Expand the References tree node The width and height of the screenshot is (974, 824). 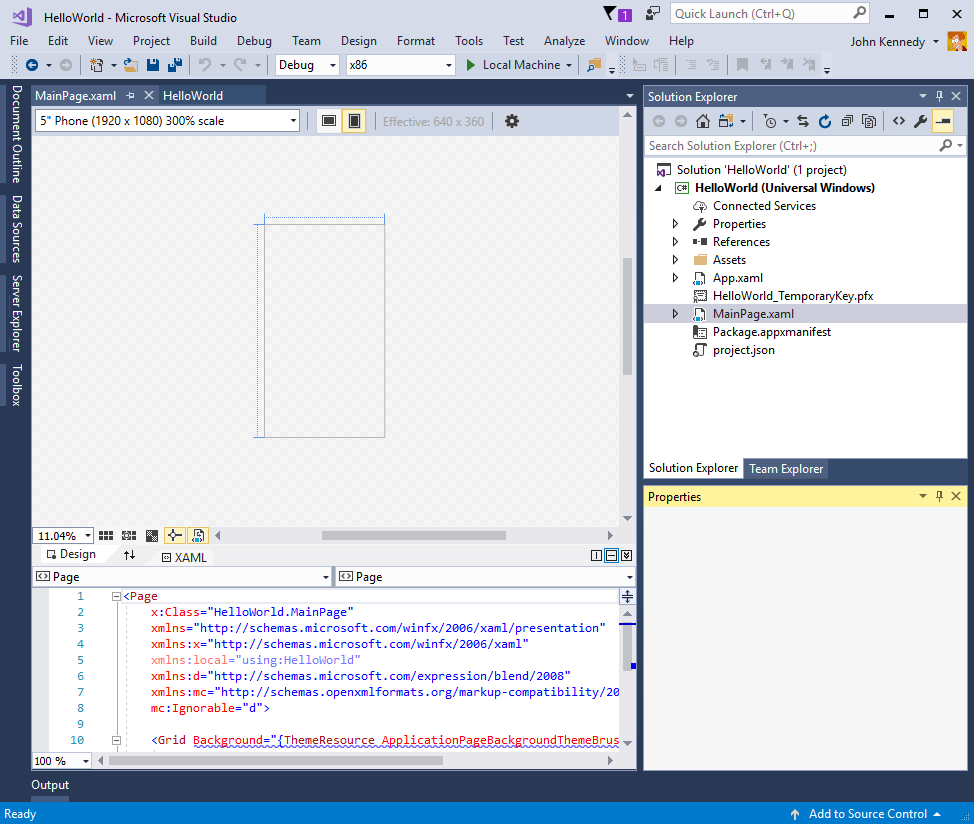coord(676,241)
